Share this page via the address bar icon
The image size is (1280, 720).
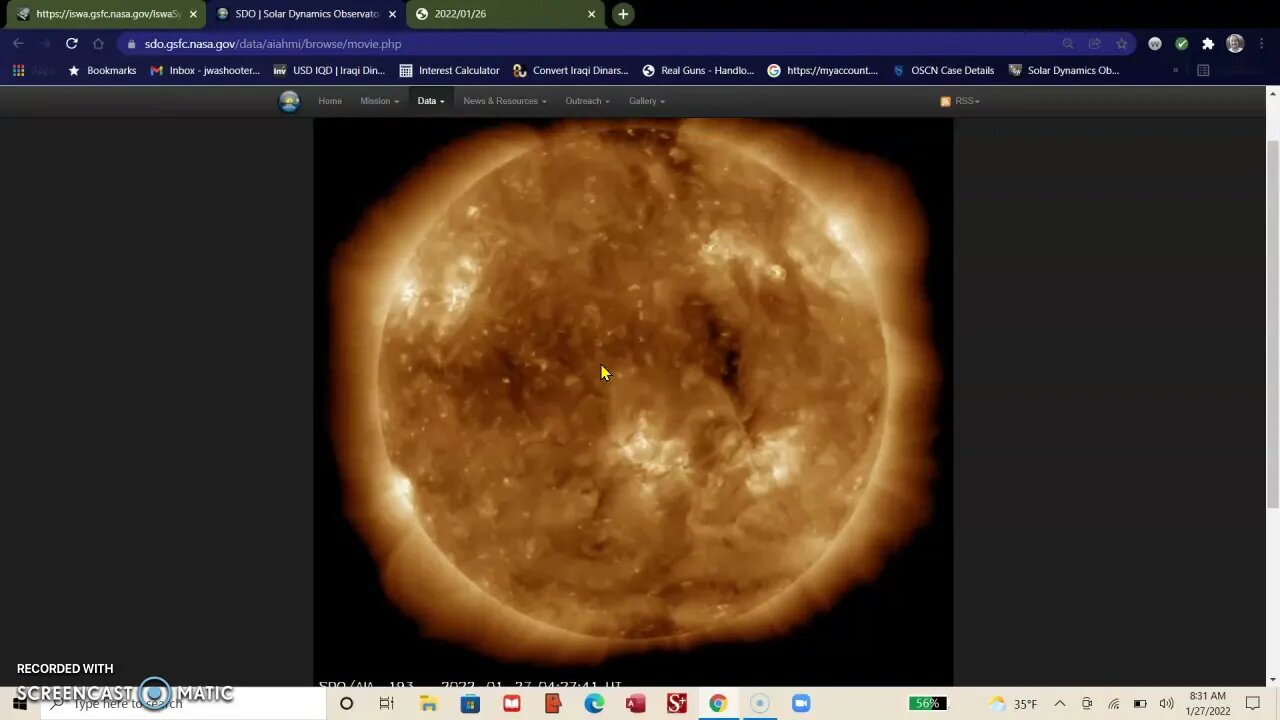[1095, 44]
